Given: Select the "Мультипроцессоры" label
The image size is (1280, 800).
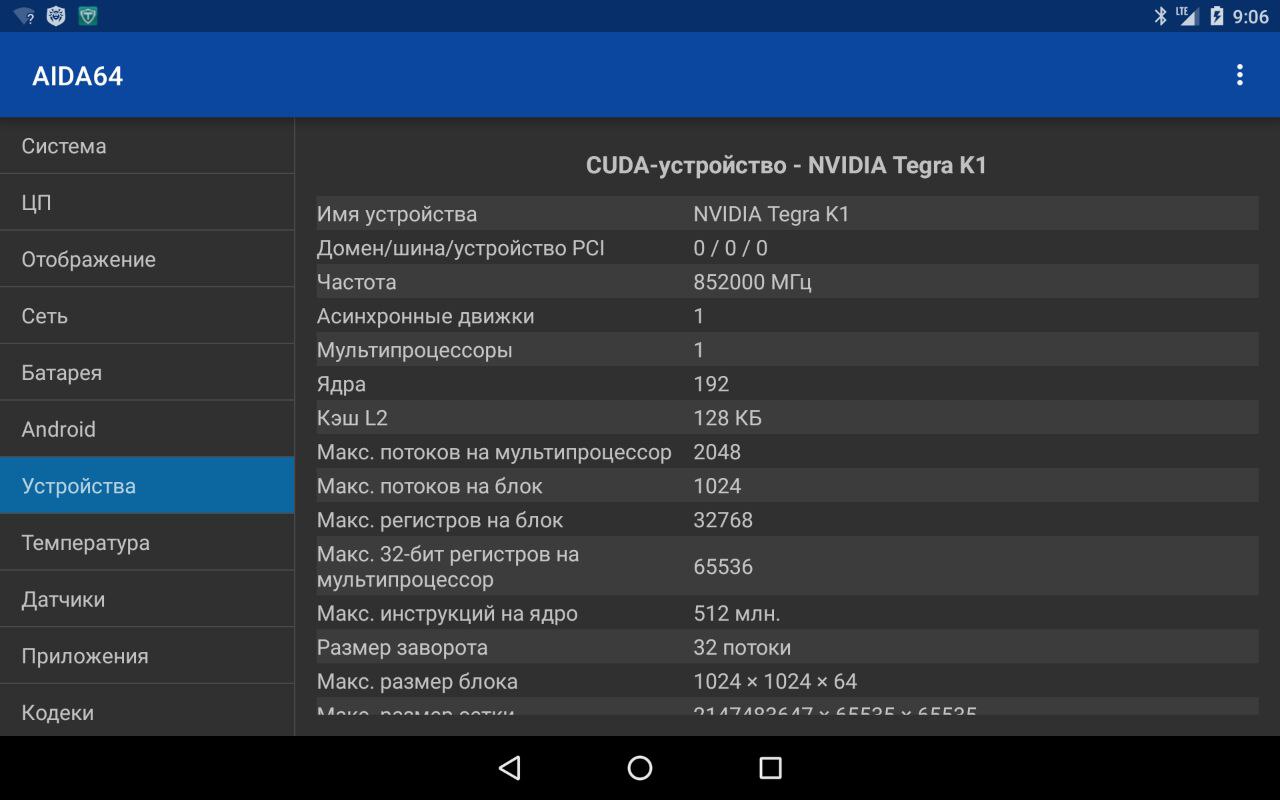Looking at the screenshot, I should [x=415, y=350].
